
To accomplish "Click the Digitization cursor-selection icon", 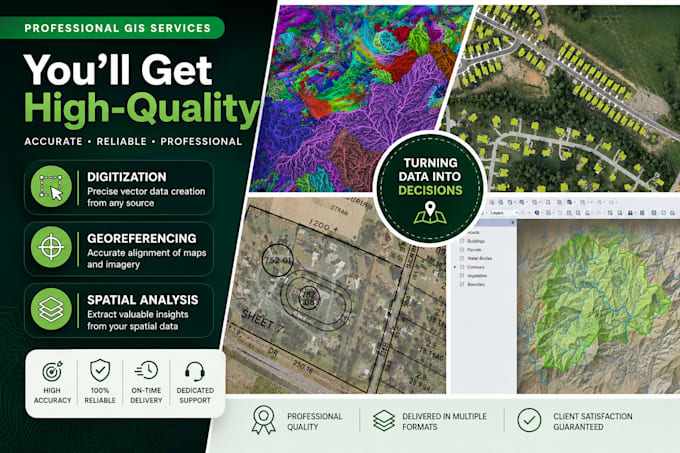I will coord(51,186).
